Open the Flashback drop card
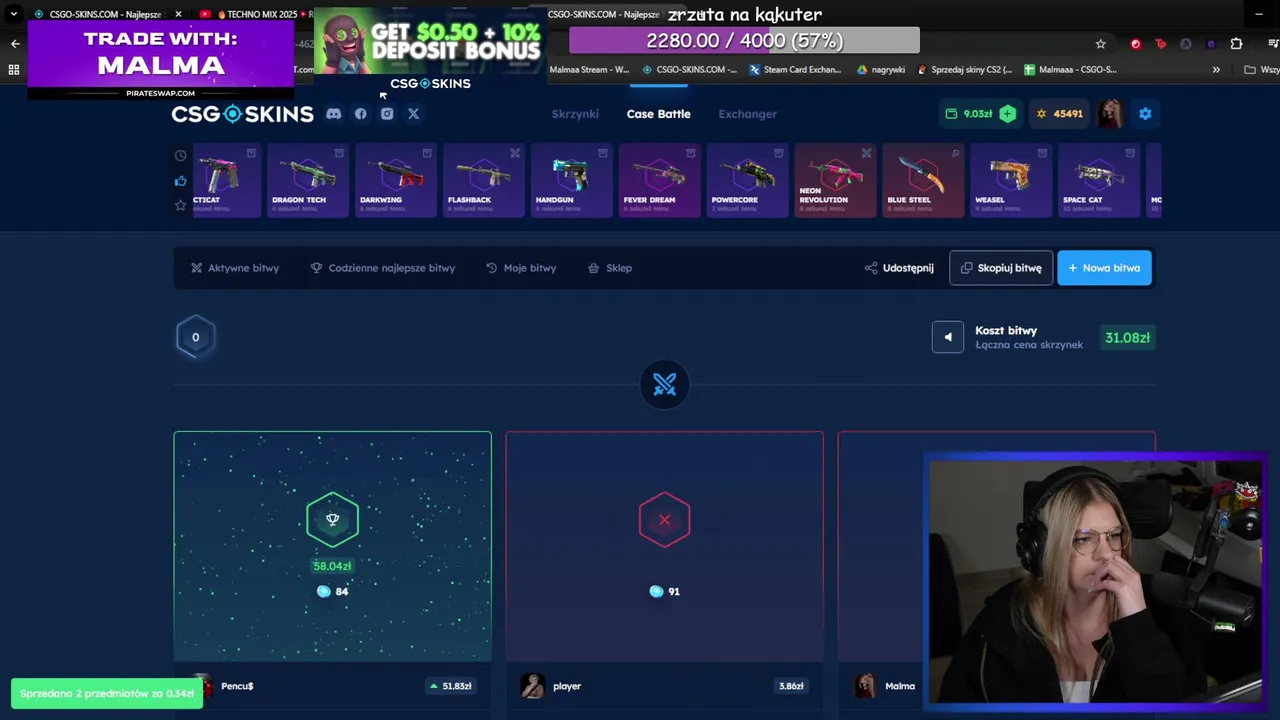 point(483,180)
